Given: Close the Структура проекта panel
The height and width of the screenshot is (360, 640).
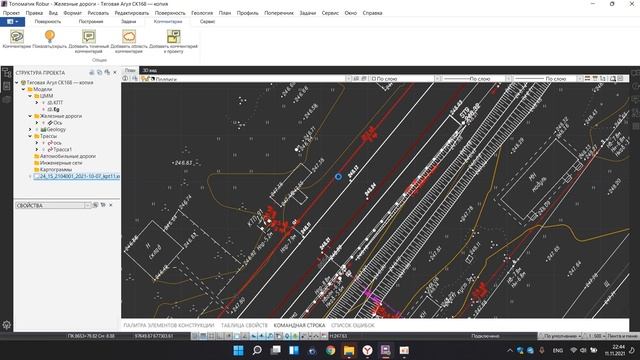Looking at the screenshot, I should pos(115,72).
